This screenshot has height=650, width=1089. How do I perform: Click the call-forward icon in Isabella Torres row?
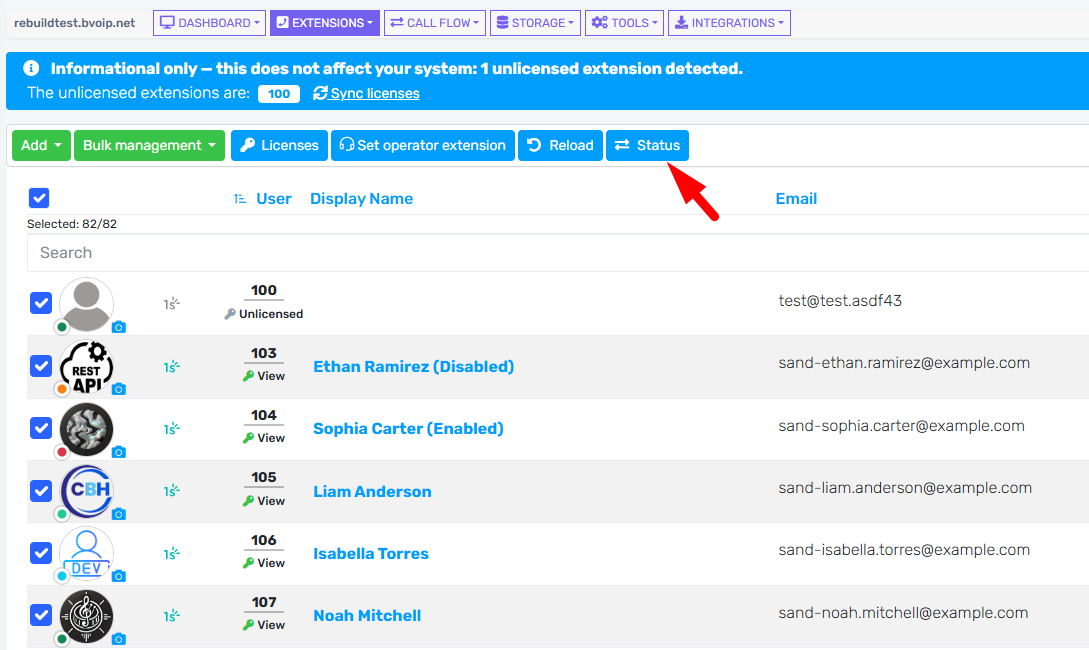pyautogui.click(x=172, y=553)
